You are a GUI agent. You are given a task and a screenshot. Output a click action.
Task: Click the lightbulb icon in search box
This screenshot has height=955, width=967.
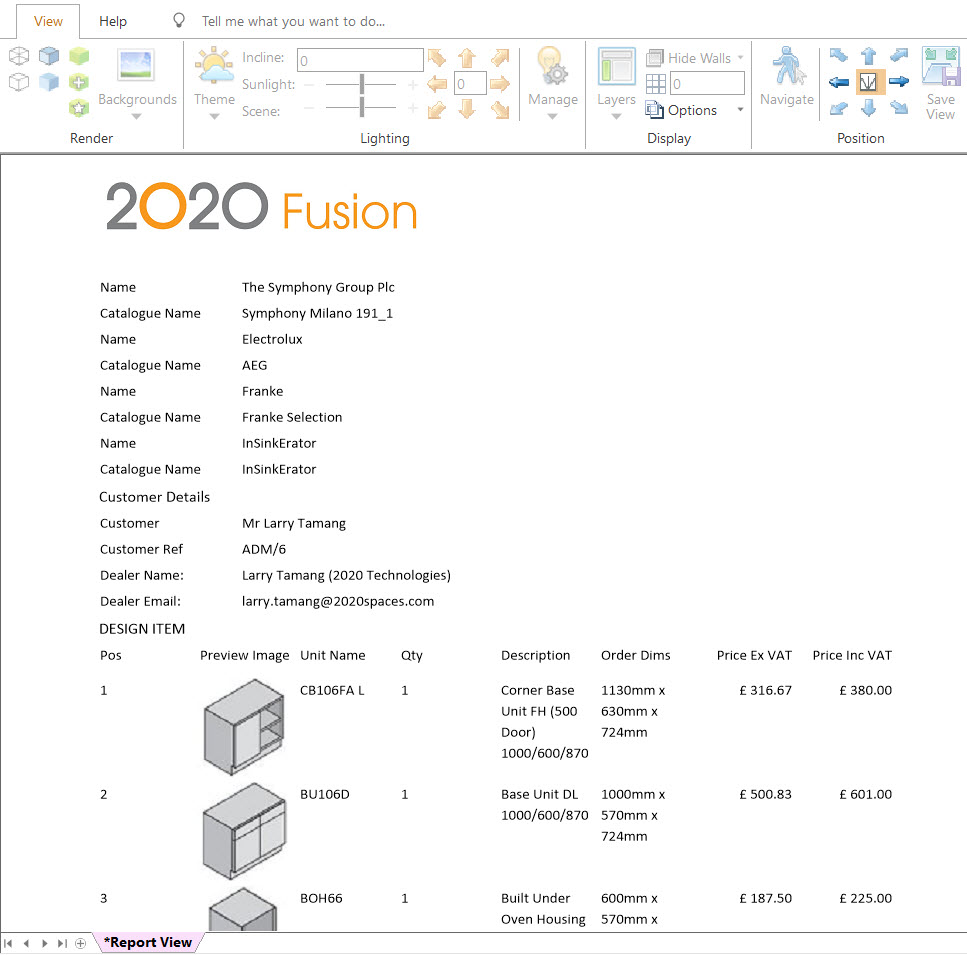(x=179, y=20)
